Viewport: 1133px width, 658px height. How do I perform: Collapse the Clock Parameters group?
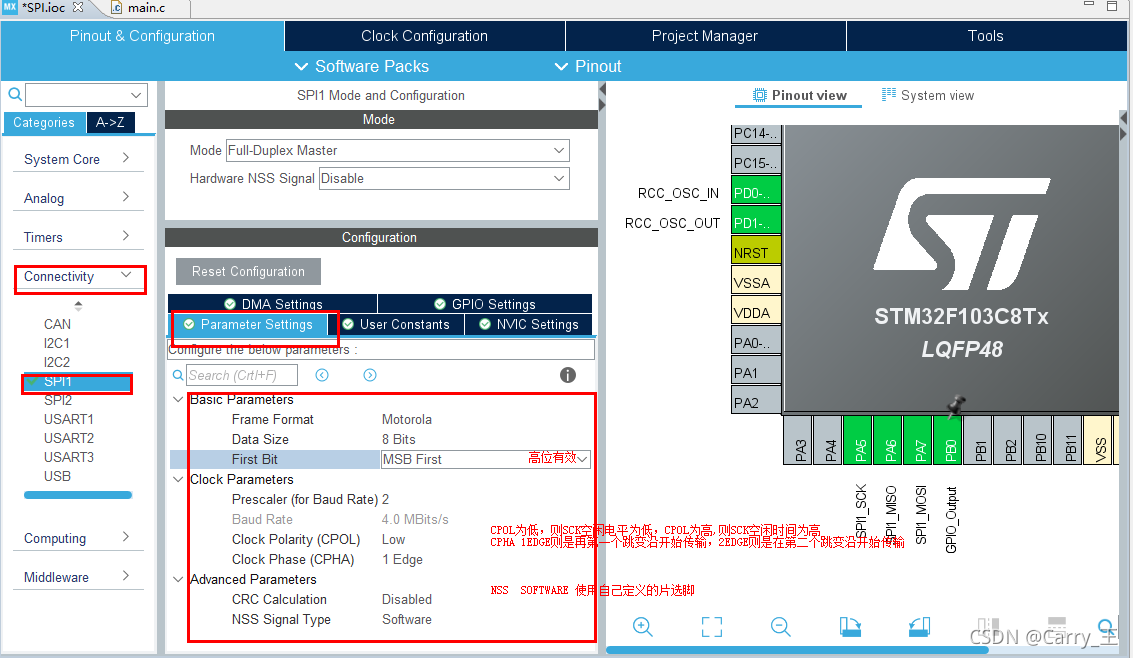pos(178,480)
